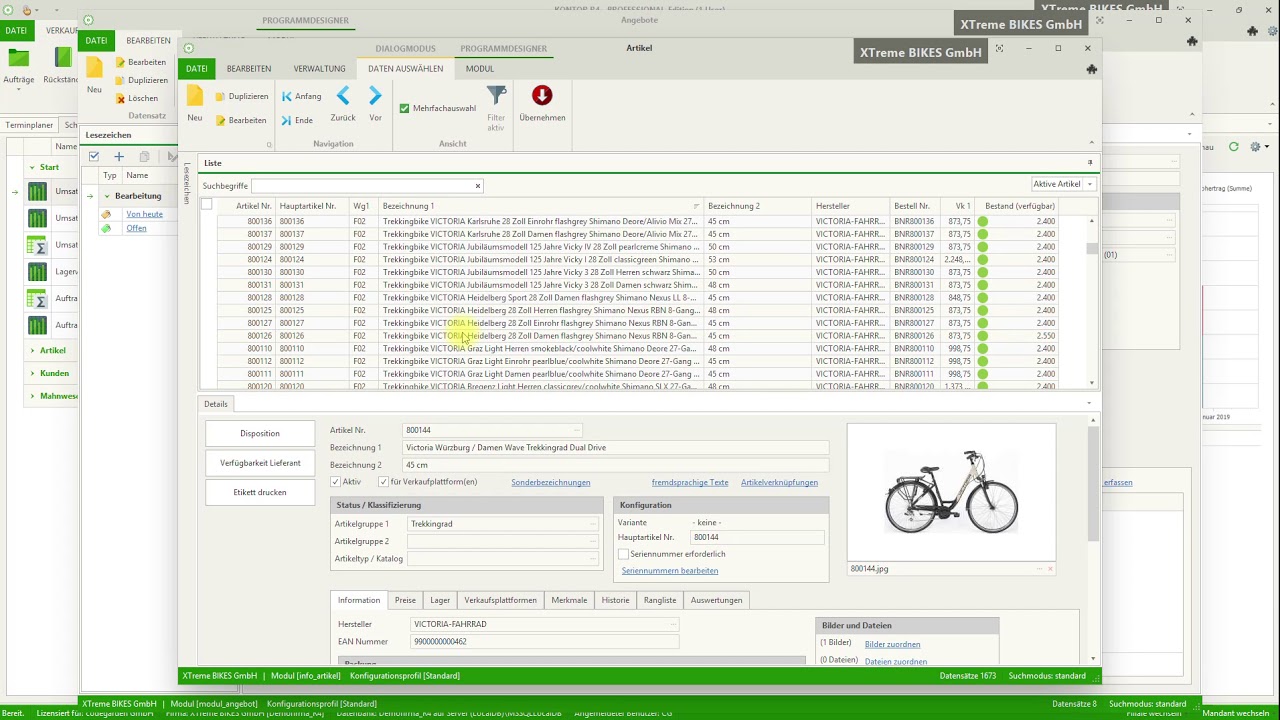The width and height of the screenshot is (1280, 720).
Task: Click green stock indicator of row 800126
Action: tap(983, 336)
